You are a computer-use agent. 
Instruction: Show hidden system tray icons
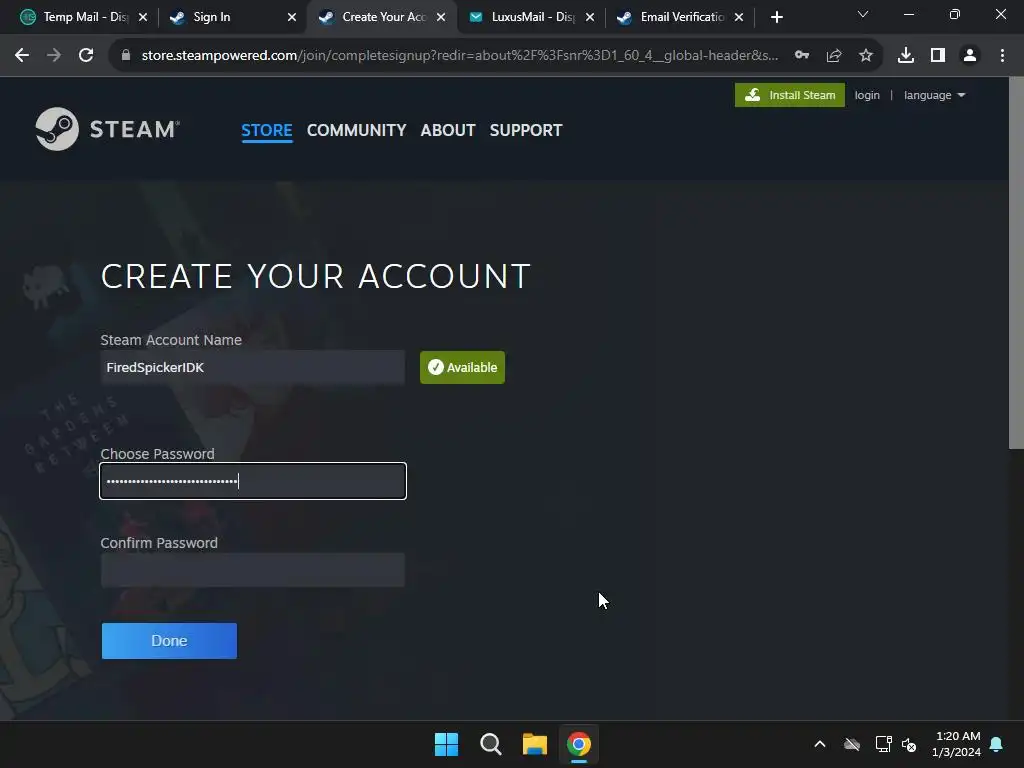(820, 744)
